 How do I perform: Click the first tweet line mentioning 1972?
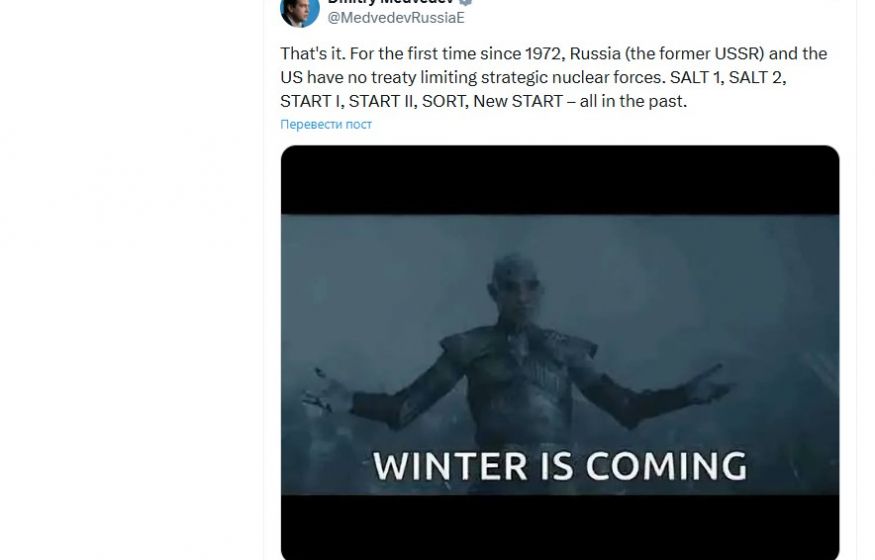[x=554, y=54]
